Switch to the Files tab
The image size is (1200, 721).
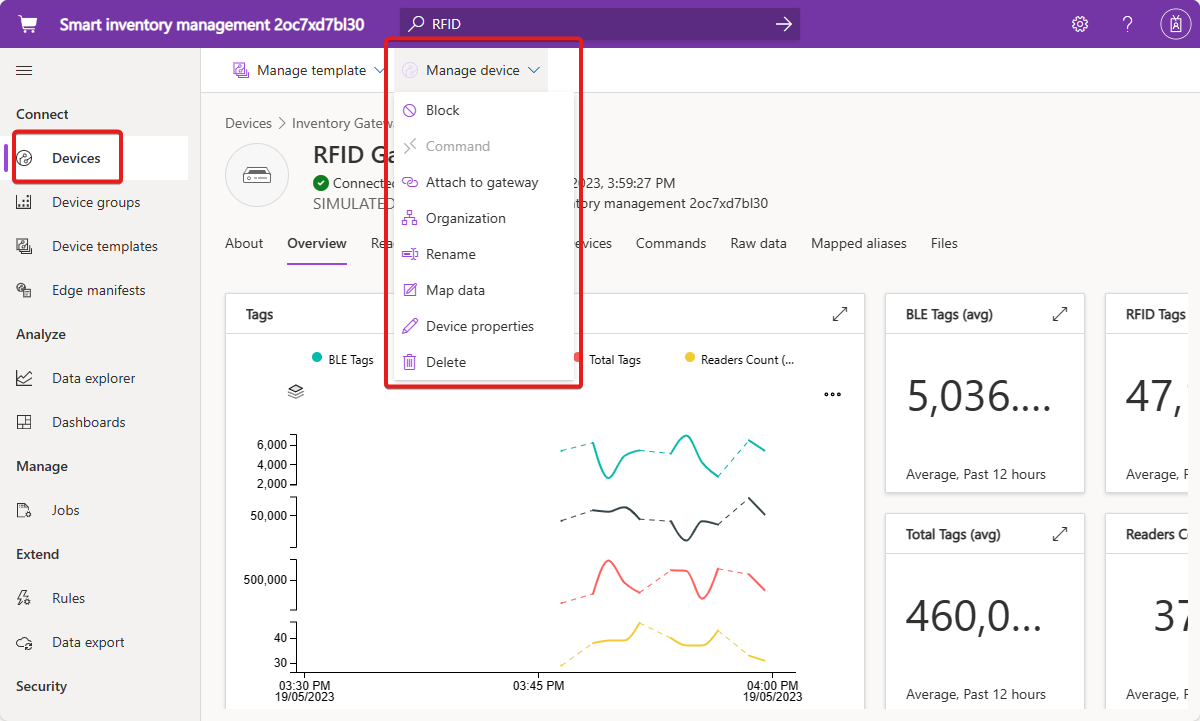[944, 243]
